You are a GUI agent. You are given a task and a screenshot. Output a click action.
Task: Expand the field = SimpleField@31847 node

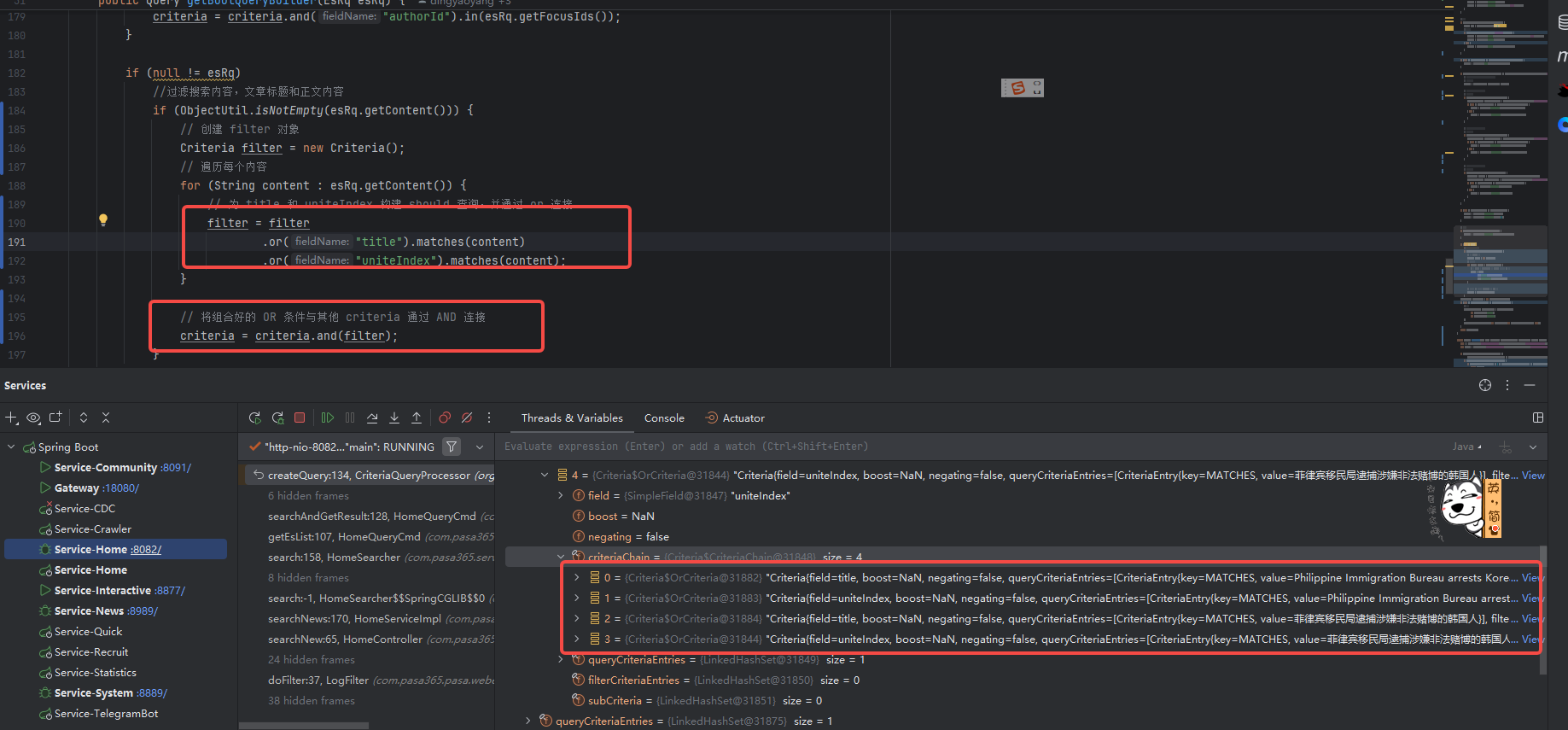click(561, 495)
